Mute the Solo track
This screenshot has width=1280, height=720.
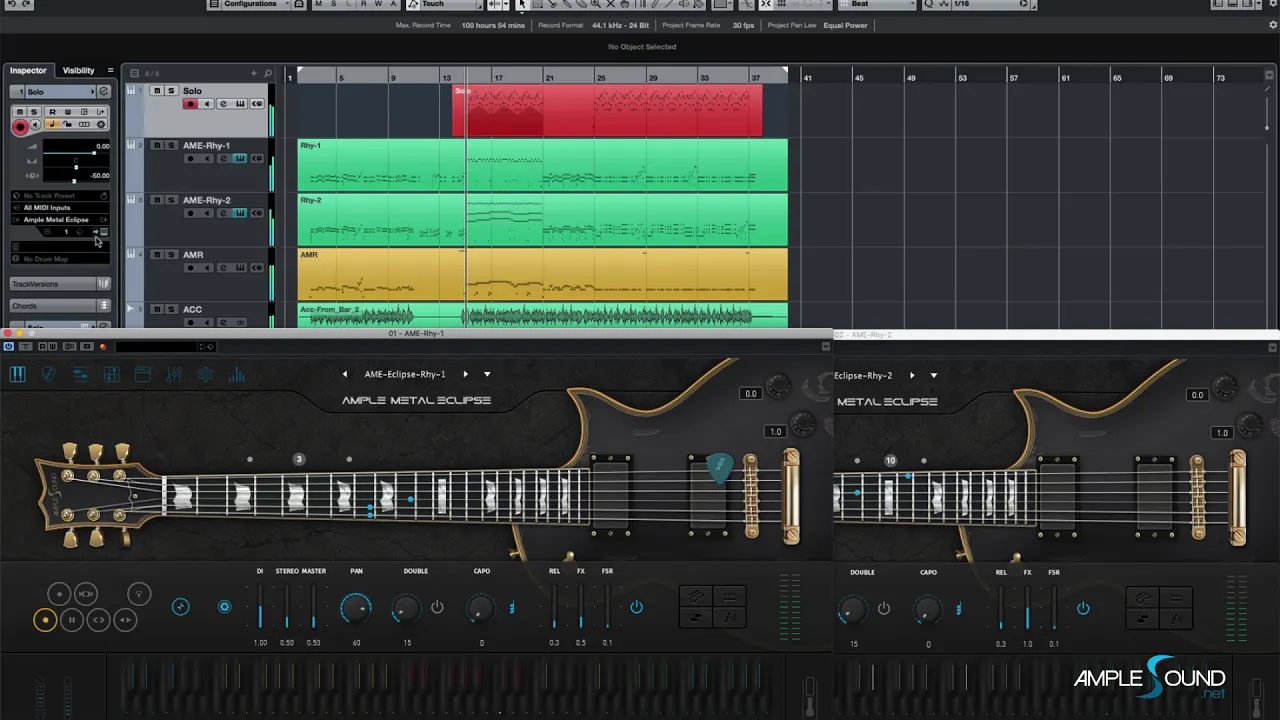coord(157,91)
